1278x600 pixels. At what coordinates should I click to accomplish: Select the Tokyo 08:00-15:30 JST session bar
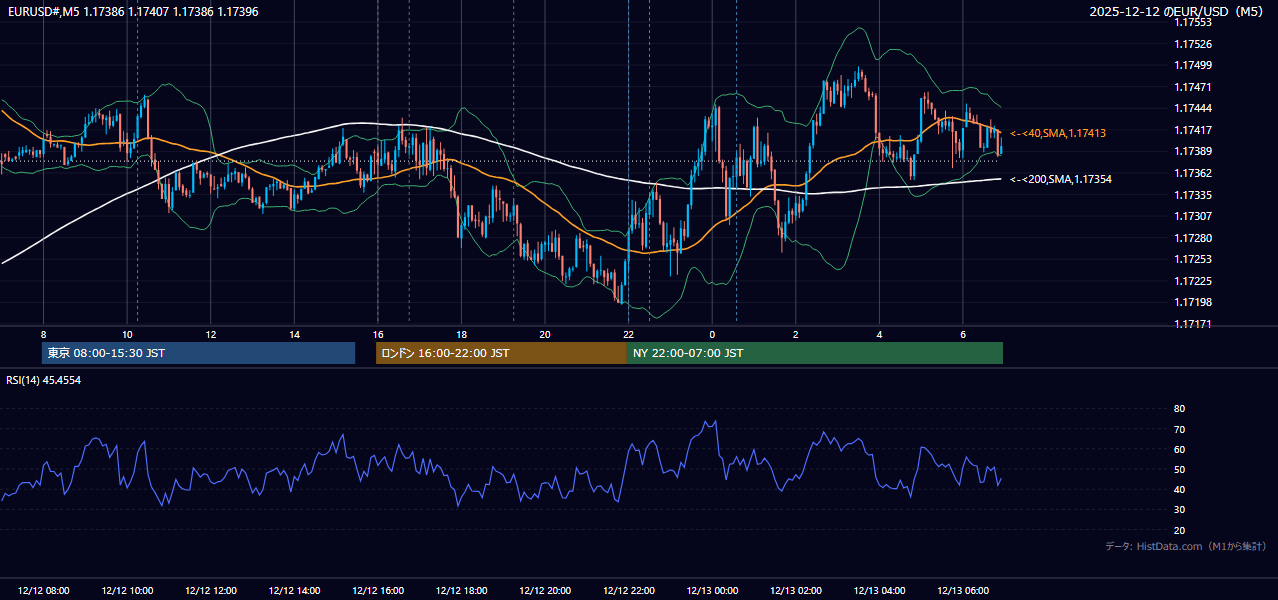pos(199,353)
